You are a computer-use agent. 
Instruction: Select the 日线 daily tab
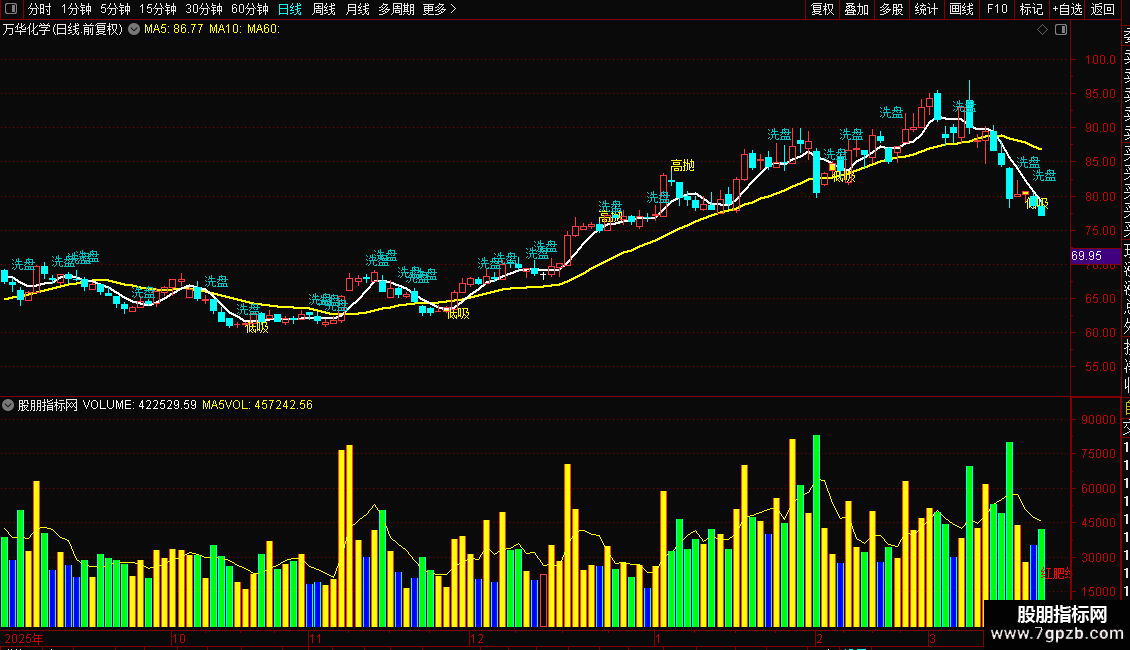pyautogui.click(x=290, y=9)
